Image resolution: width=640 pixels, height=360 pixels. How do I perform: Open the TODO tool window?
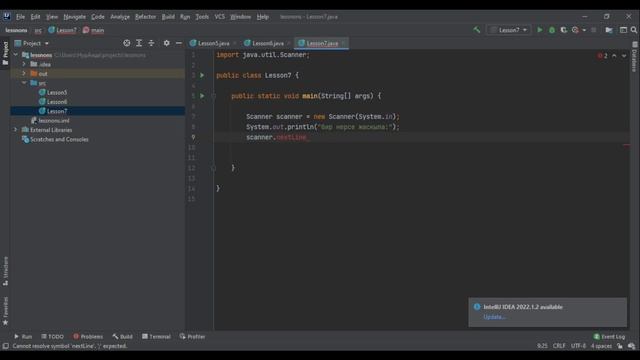pyautogui.click(x=53, y=336)
